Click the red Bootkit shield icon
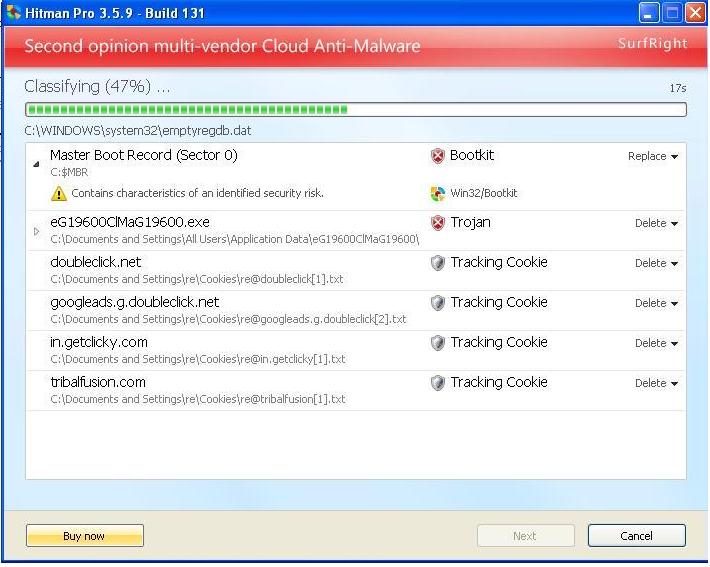 point(437,156)
